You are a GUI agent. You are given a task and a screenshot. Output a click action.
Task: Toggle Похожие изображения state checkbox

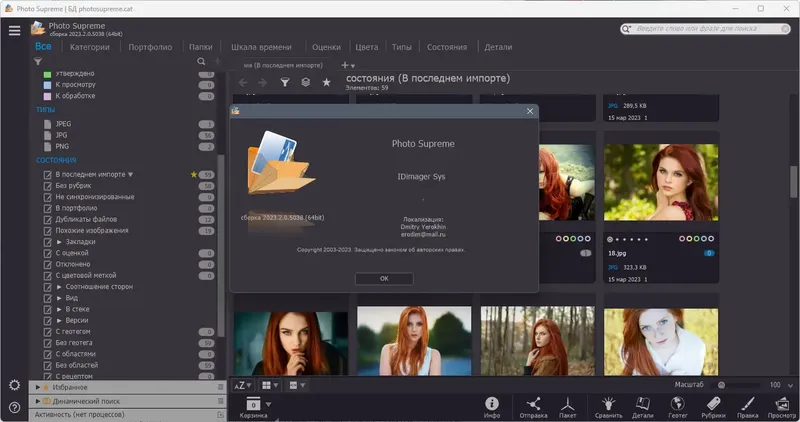[x=47, y=231]
